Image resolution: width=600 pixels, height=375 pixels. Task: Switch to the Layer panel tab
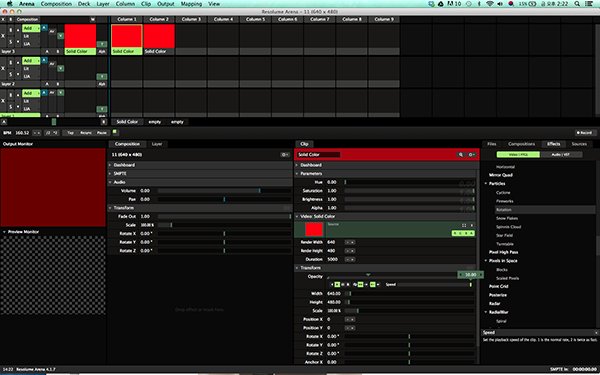coord(157,144)
